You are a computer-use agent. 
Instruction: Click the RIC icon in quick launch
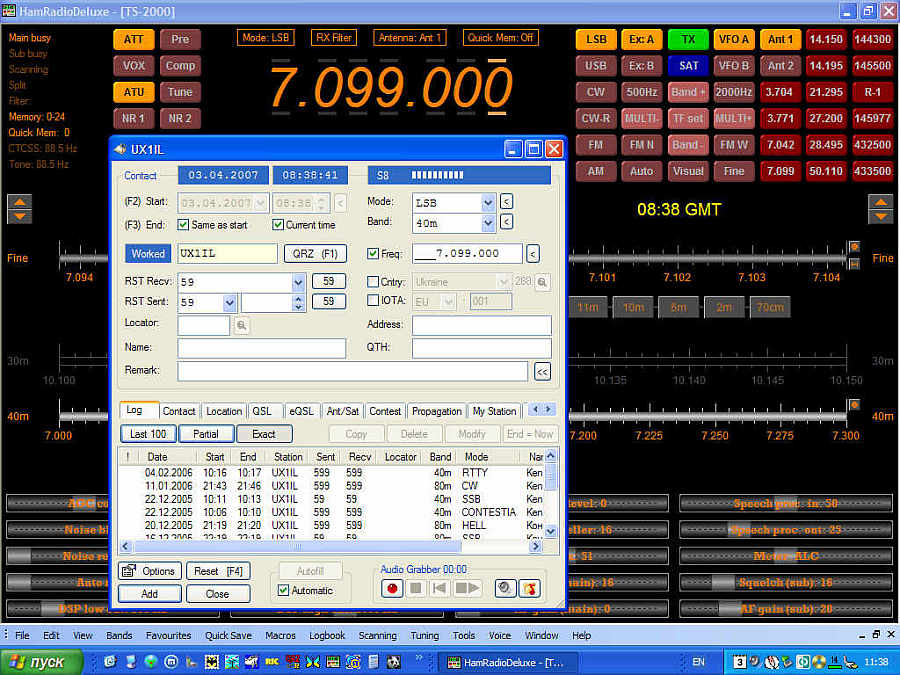coord(272,662)
